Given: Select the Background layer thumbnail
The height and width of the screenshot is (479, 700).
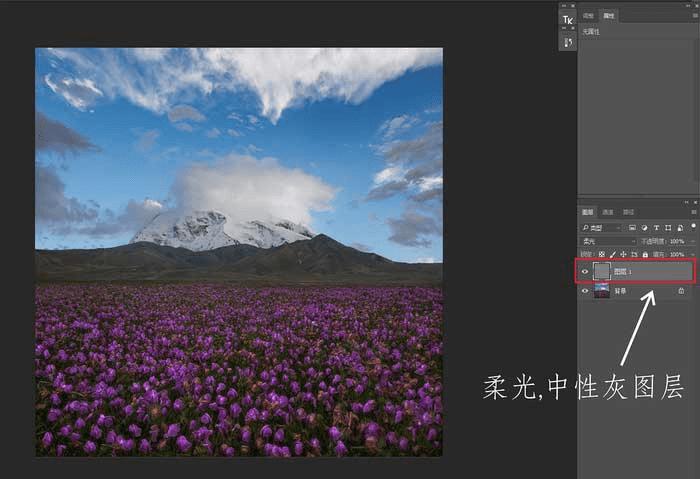Looking at the screenshot, I should [x=602, y=291].
